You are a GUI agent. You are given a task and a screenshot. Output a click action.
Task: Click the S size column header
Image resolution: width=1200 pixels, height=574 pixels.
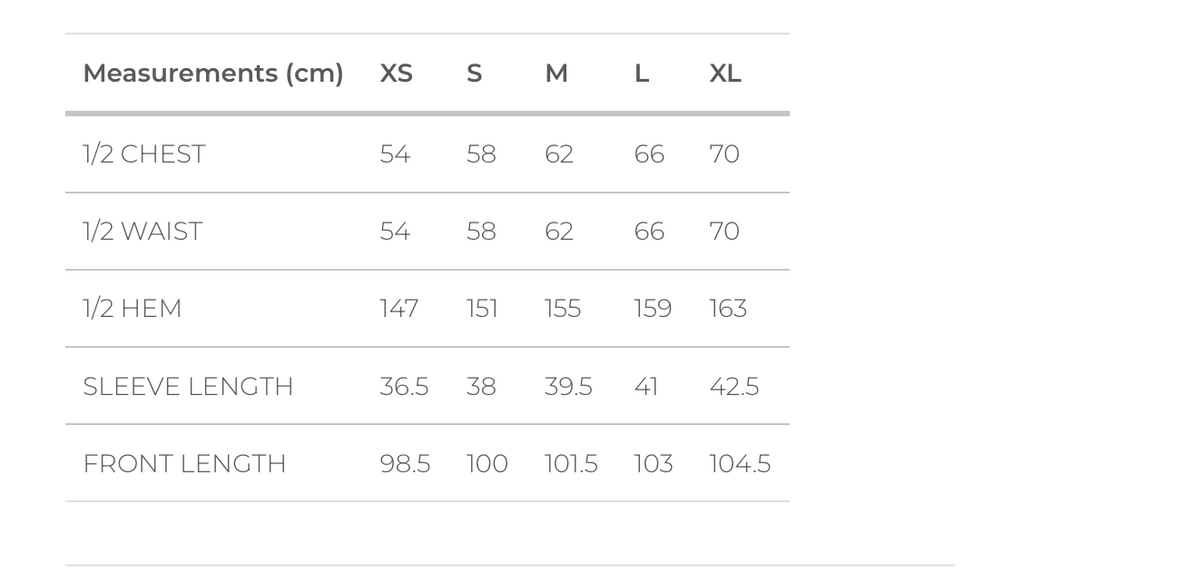[474, 73]
